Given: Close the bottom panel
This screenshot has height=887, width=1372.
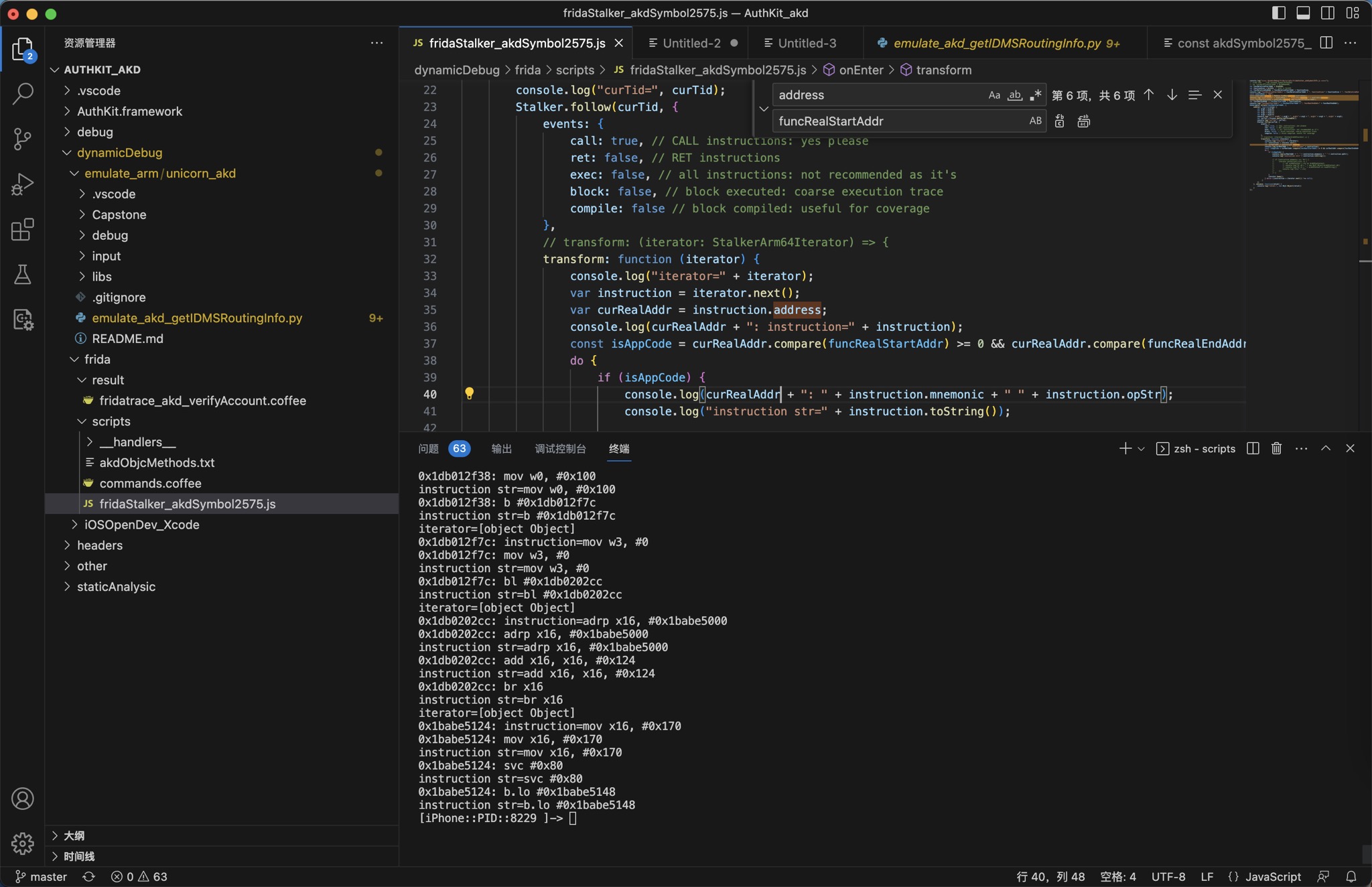Looking at the screenshot, I should [1350, 448].
